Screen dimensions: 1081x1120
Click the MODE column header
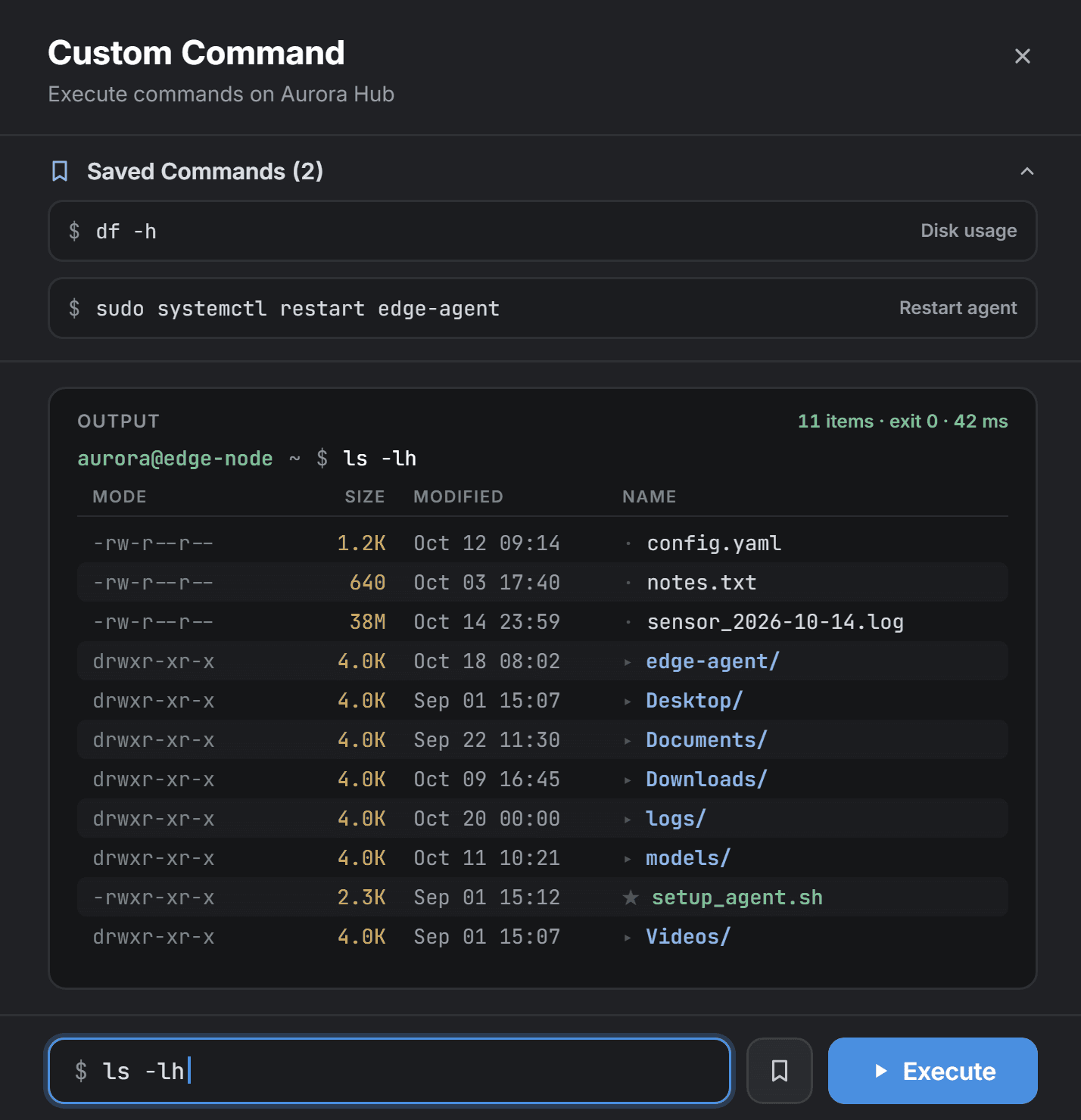coord(120,496)
